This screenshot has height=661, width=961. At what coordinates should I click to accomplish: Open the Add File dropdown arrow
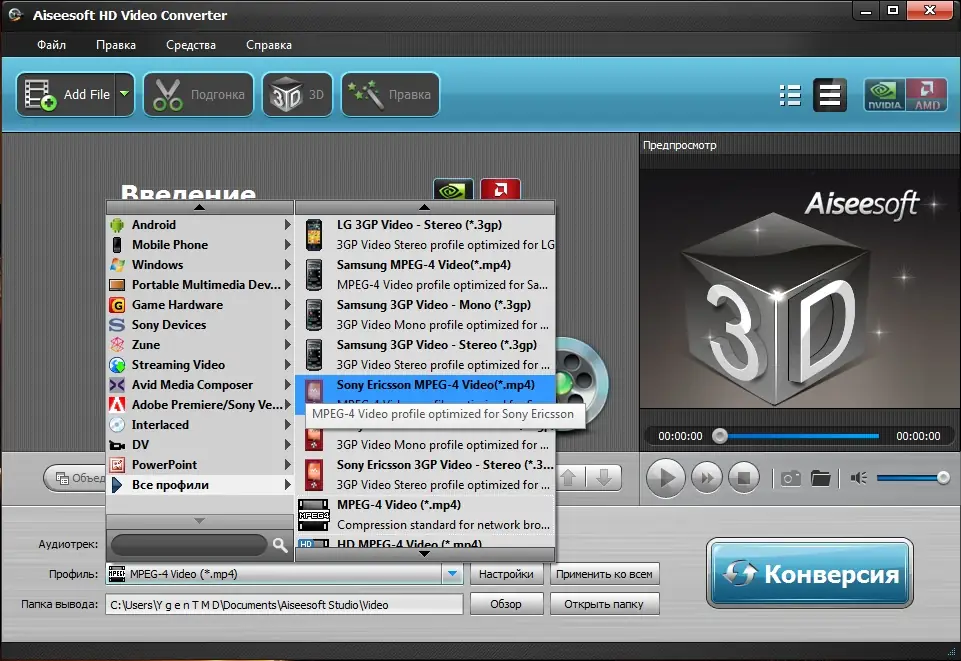(124, 94)
